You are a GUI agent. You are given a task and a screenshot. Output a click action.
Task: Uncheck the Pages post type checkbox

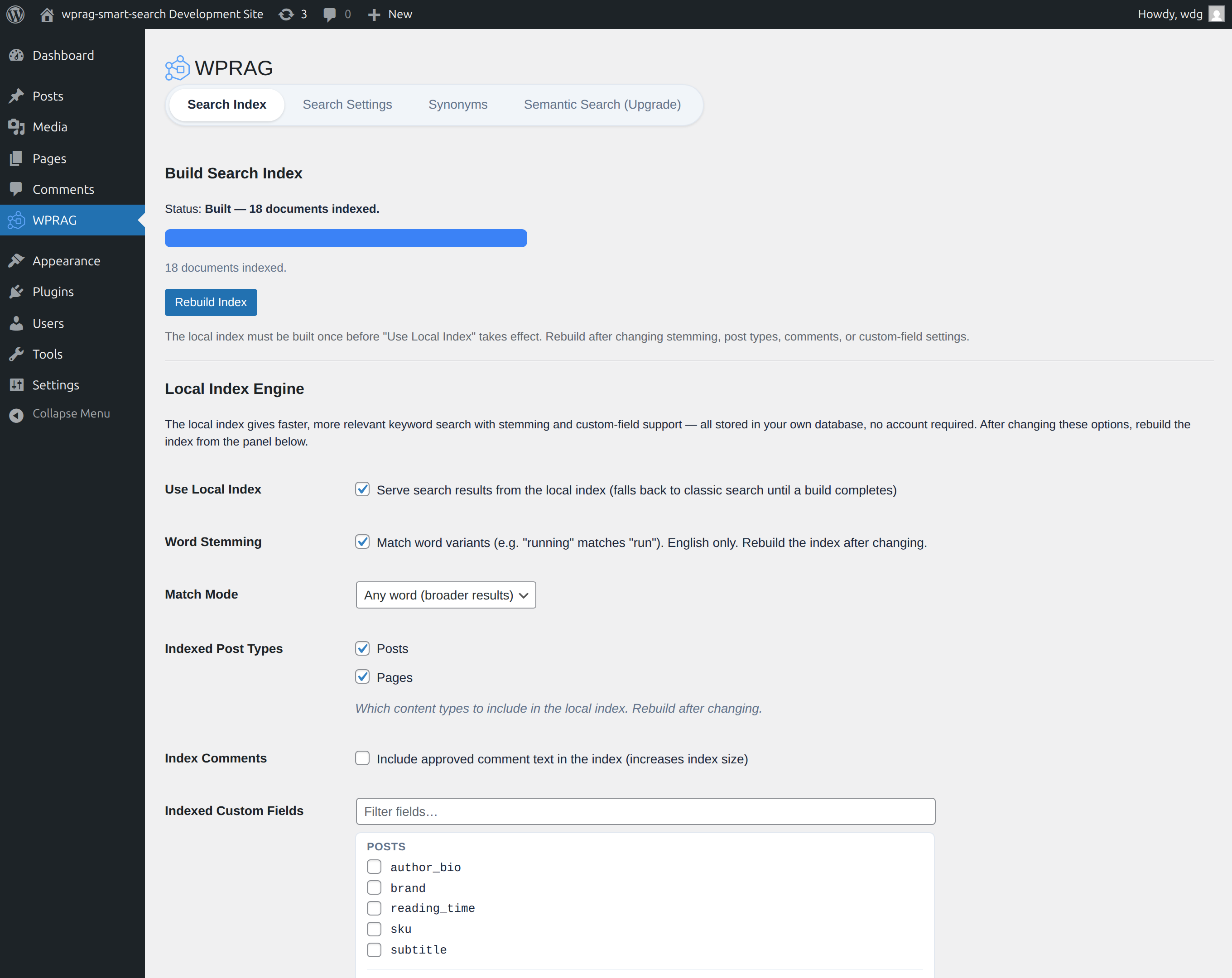(x=362, y=677)
